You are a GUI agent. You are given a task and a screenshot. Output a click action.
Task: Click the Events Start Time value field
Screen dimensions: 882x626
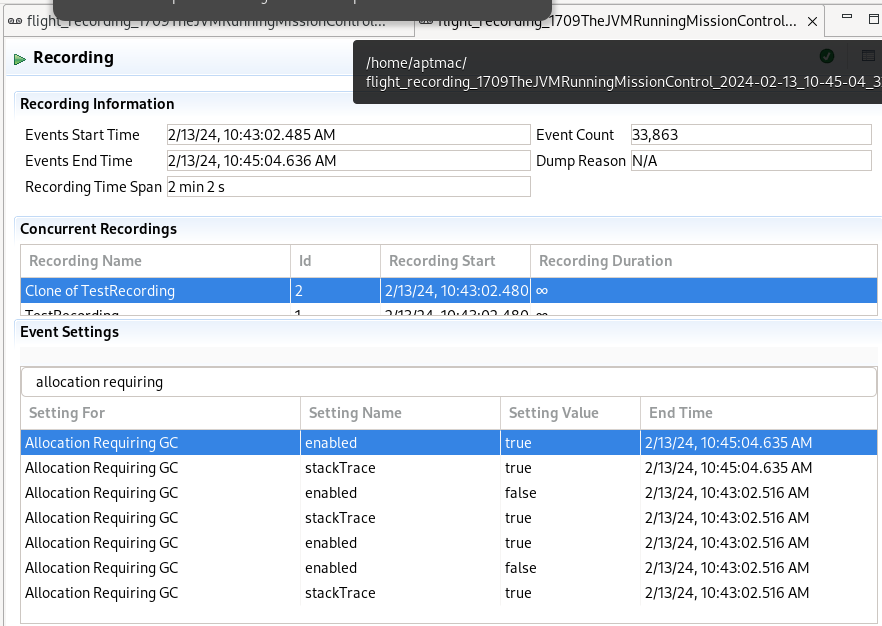tap(347, 135)
